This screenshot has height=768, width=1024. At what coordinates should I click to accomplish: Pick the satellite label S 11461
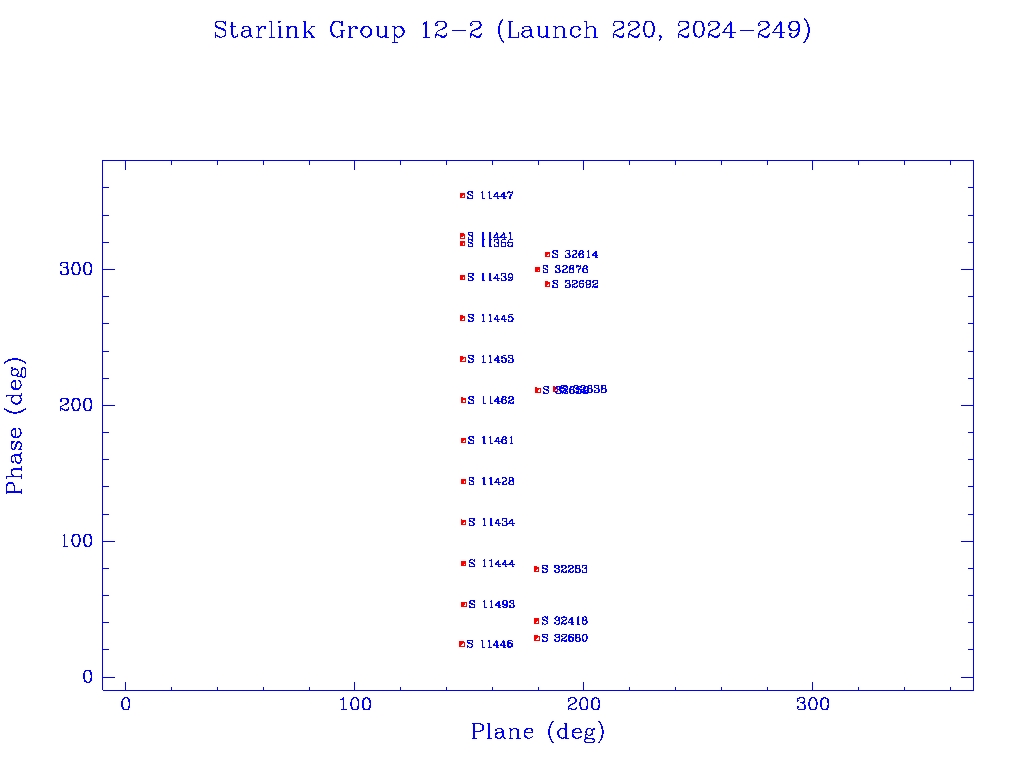(x=491, y=441)
